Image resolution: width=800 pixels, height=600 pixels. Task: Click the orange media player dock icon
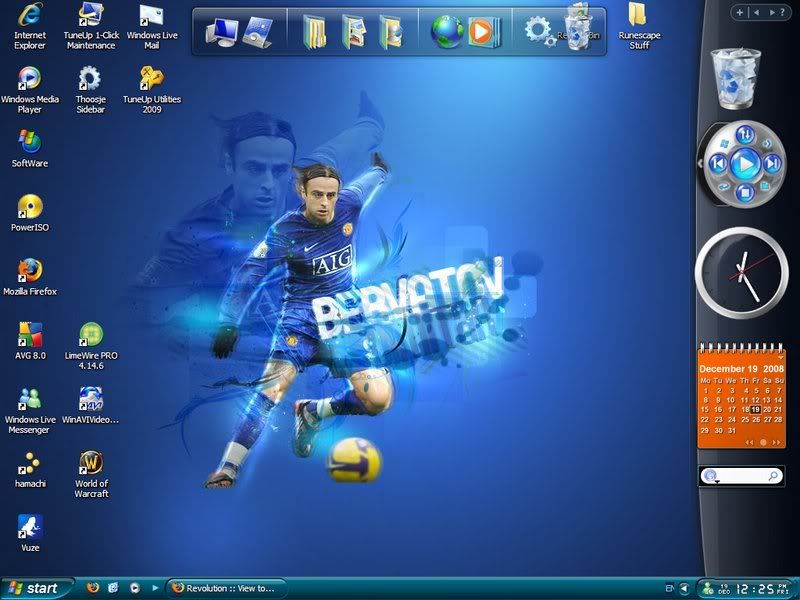pyautogui.click(x=483, y=32)
